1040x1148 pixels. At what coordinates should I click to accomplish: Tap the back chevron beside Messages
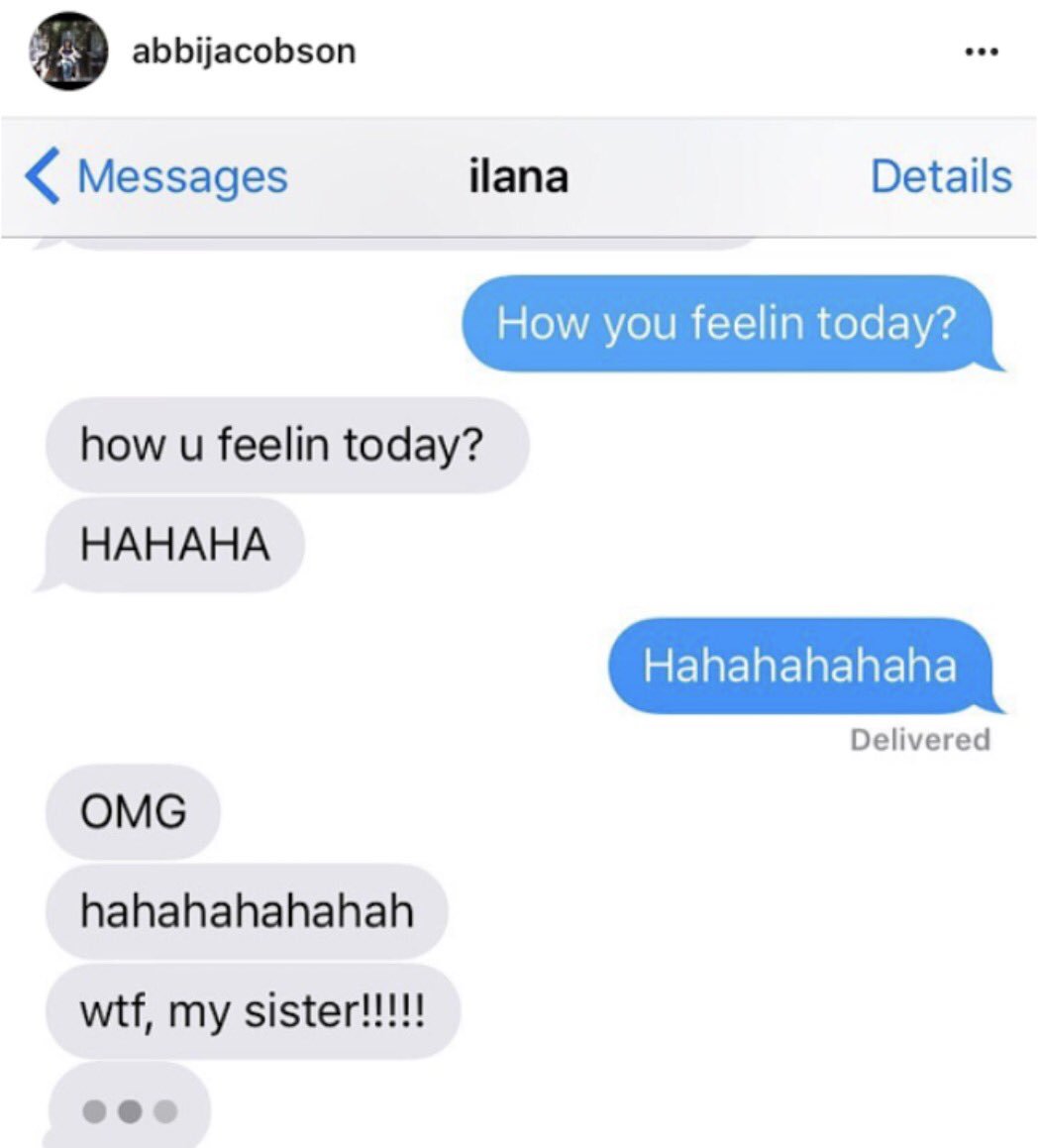(42, 175)
